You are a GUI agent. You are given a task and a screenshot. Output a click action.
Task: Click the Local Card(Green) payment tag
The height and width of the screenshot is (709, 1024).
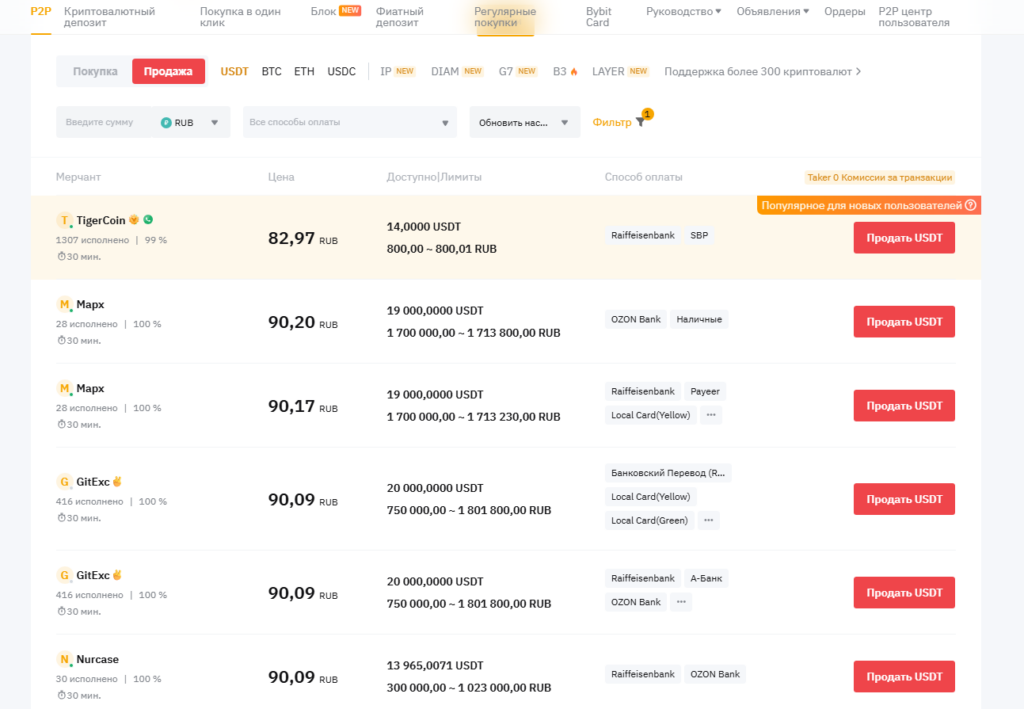649,520
